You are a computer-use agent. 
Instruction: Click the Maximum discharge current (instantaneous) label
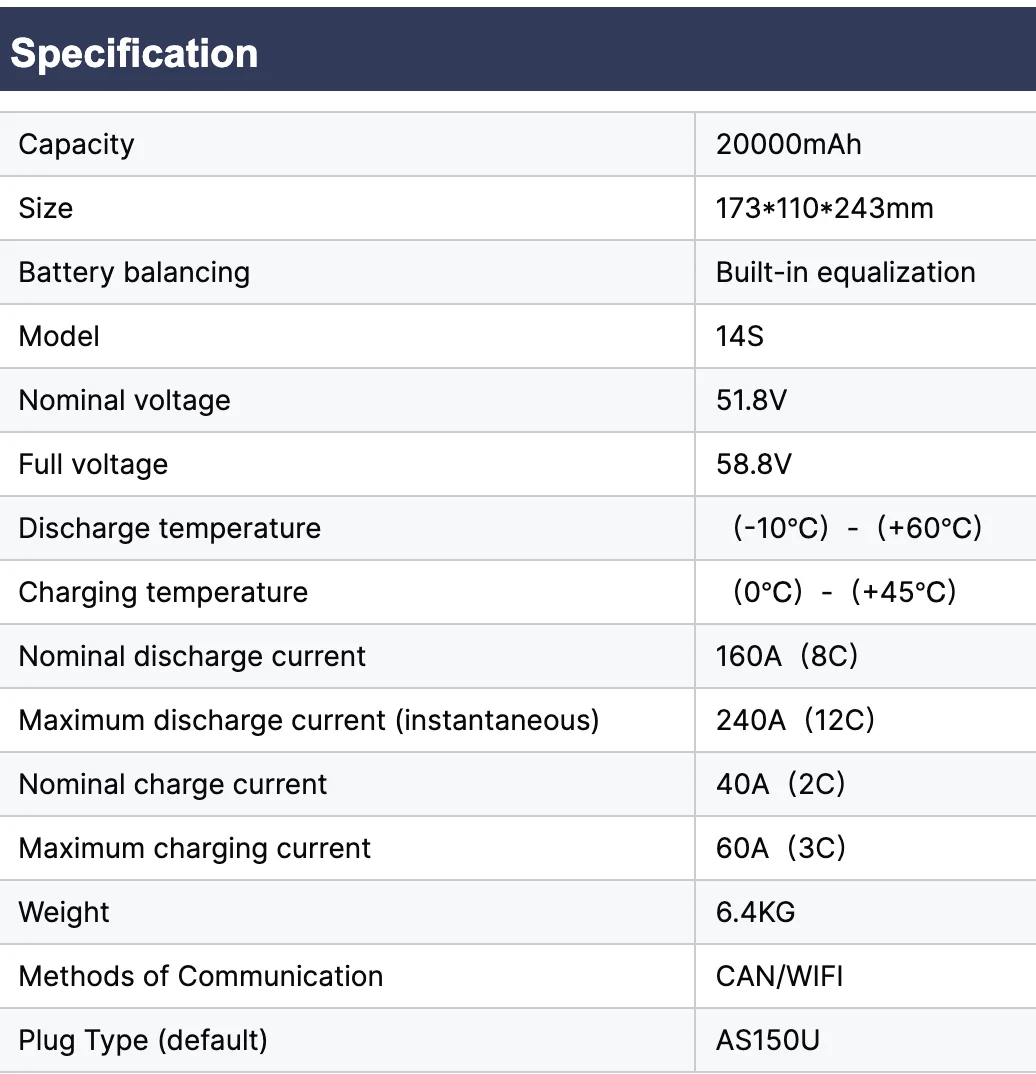point(308,720)
